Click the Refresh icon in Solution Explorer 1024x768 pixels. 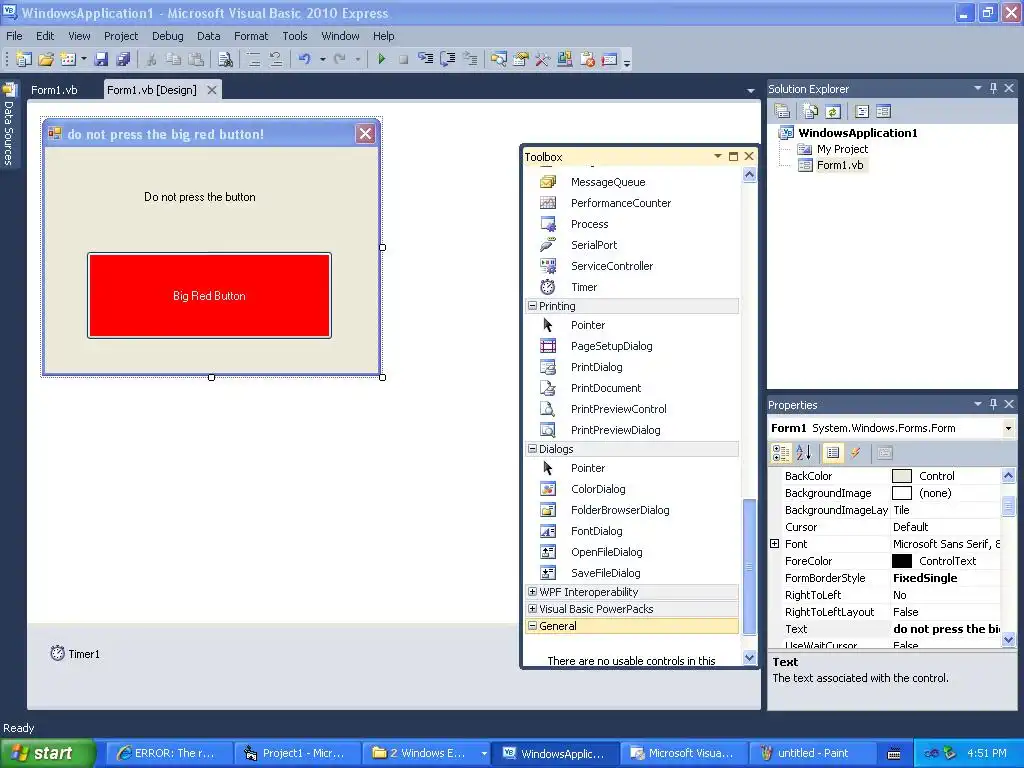pyautogui.click(x=833, y=112)
